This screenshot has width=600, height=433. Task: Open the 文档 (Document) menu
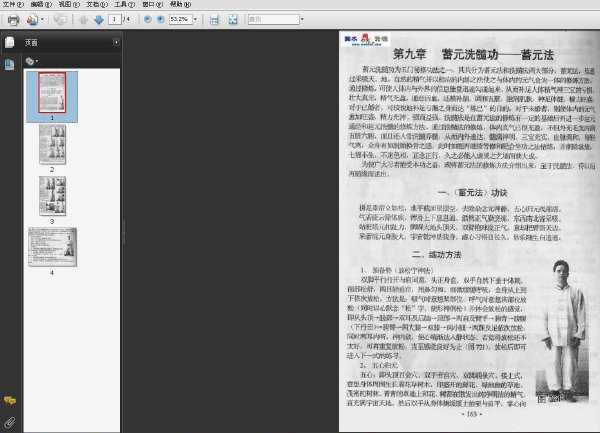pyautogui.click(x=97, y=4)
